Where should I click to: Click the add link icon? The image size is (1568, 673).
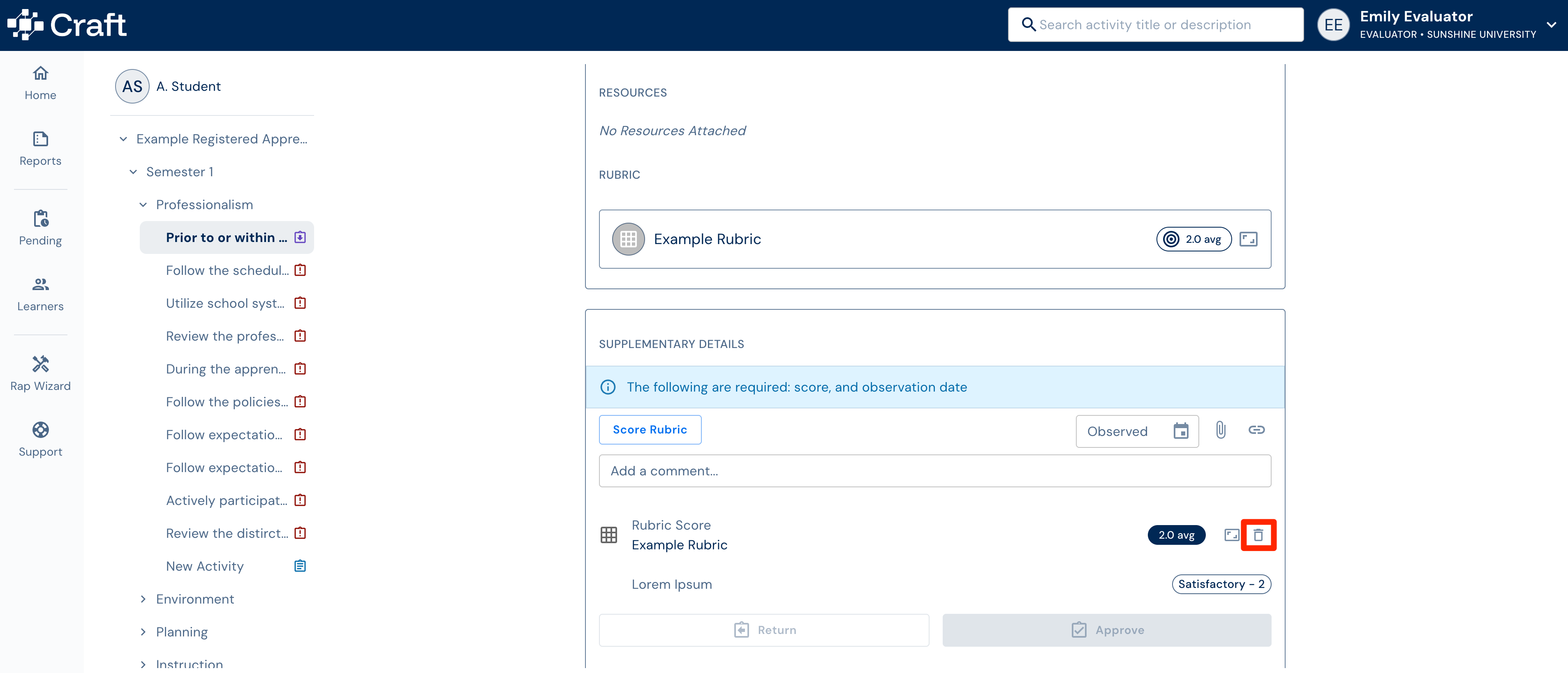click(1256, 430)
